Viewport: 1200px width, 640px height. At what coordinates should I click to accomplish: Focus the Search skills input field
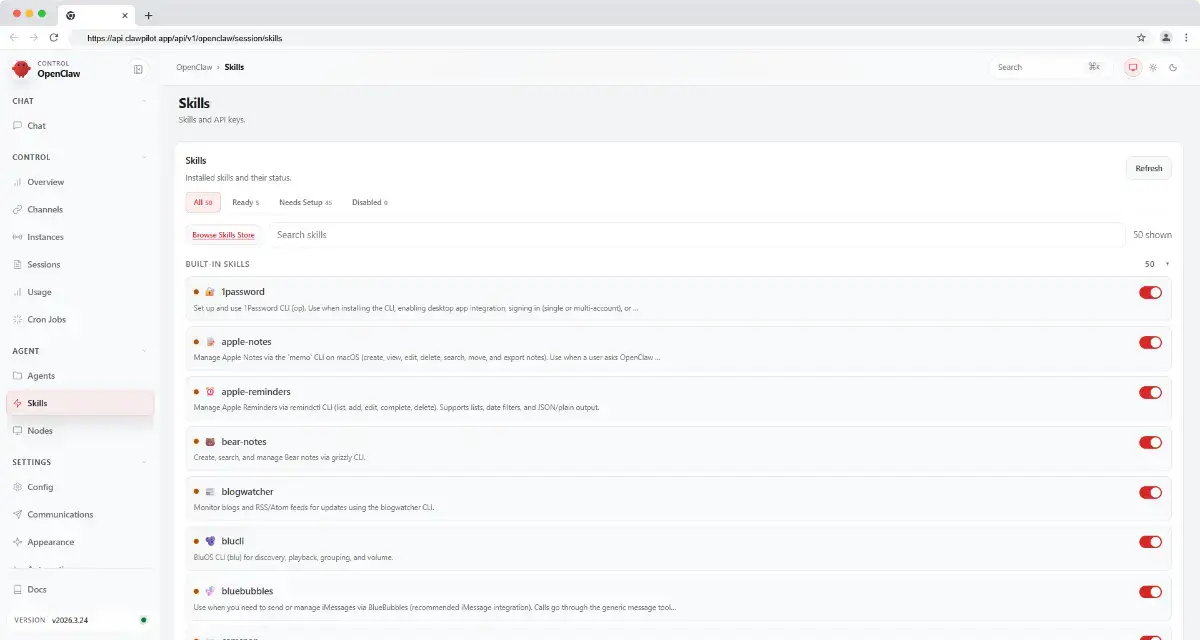[x=697, y=235]
